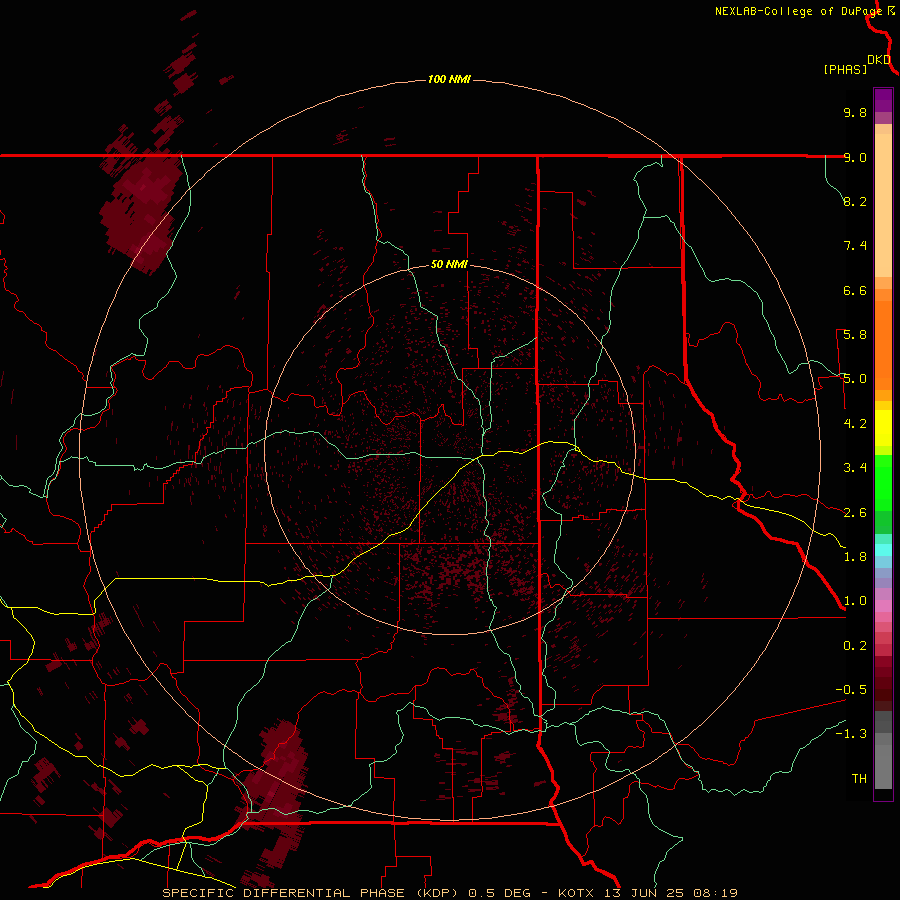Click the 9.8 value on the scale

point(855,112)
